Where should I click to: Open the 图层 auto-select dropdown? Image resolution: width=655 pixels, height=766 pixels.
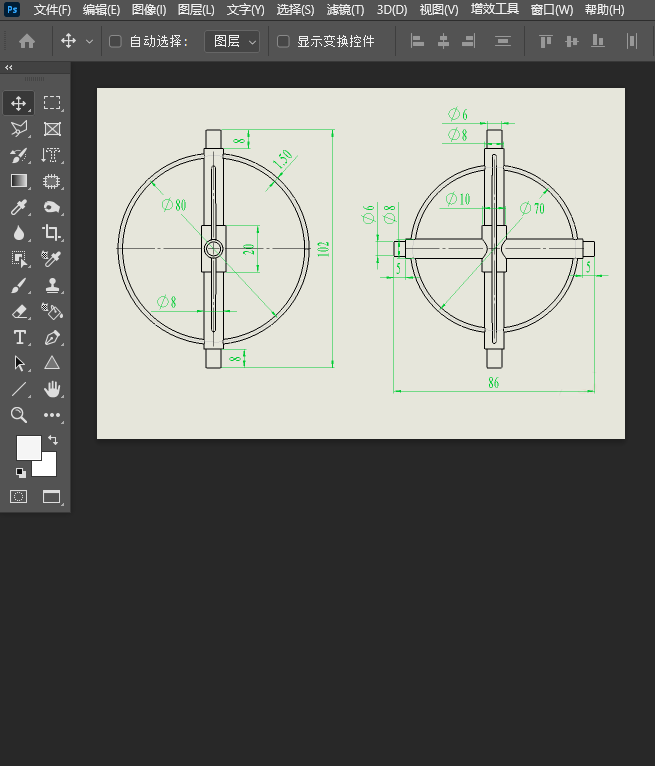[x=232, y=42]
